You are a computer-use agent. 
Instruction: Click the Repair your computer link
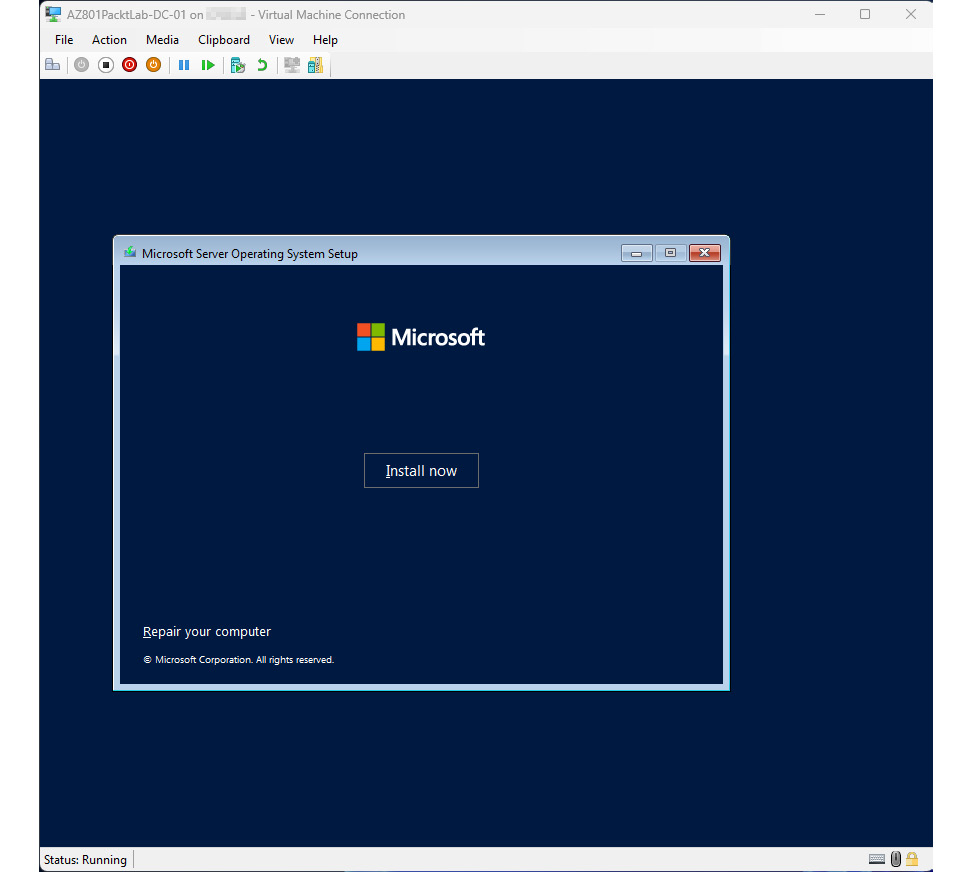206,632
